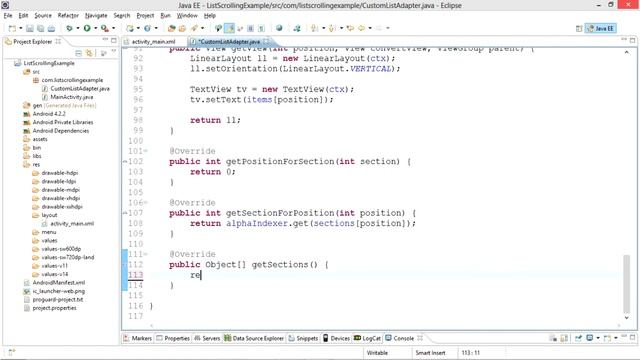The width and height of the screenshot is (640, 360).
Task: Click the Open Task toolbar icon
Action: (182, 28)
